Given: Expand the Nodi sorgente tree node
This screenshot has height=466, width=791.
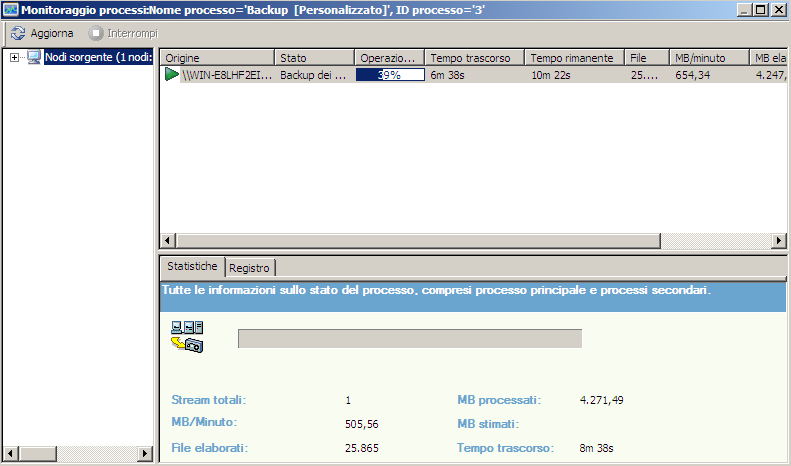Looking at the screenshot, I should point(14,57).
